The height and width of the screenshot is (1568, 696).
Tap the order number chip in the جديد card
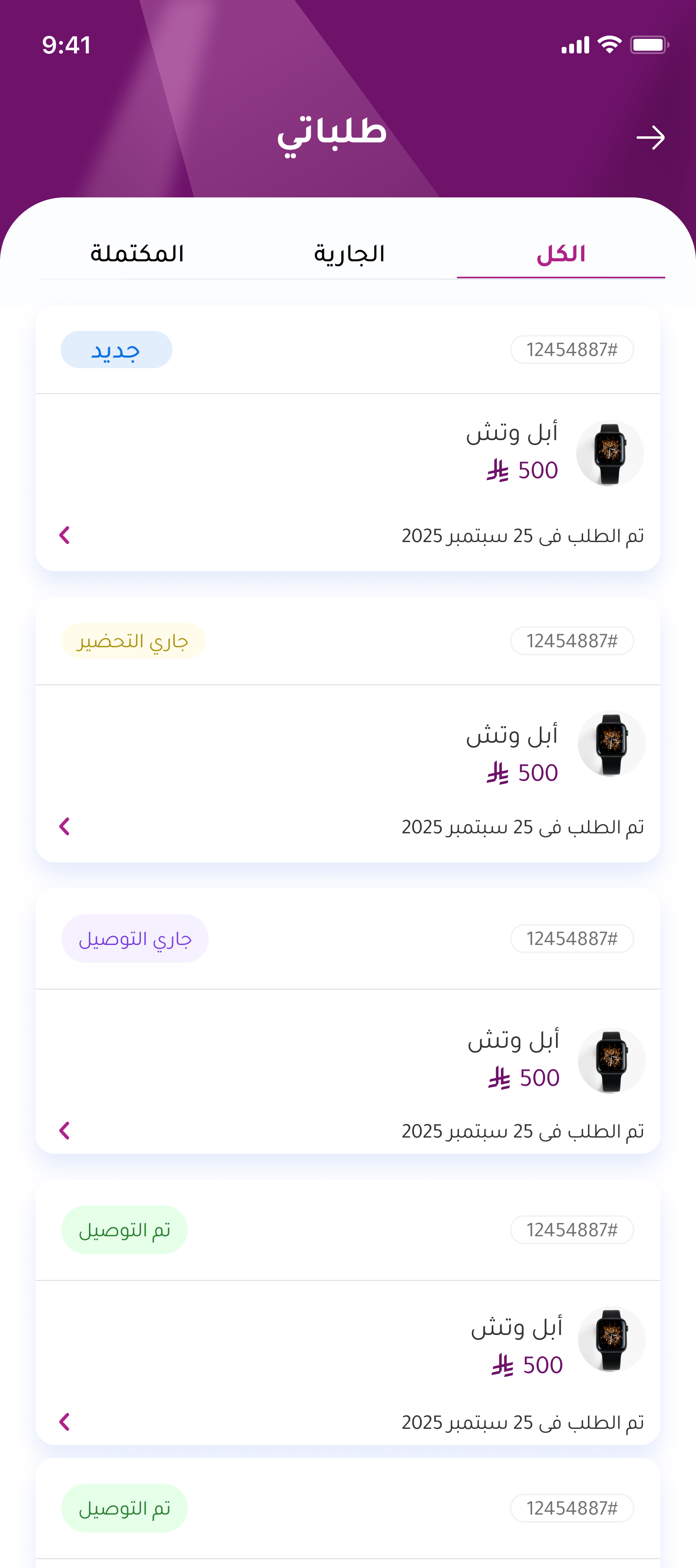coord(572,350)
